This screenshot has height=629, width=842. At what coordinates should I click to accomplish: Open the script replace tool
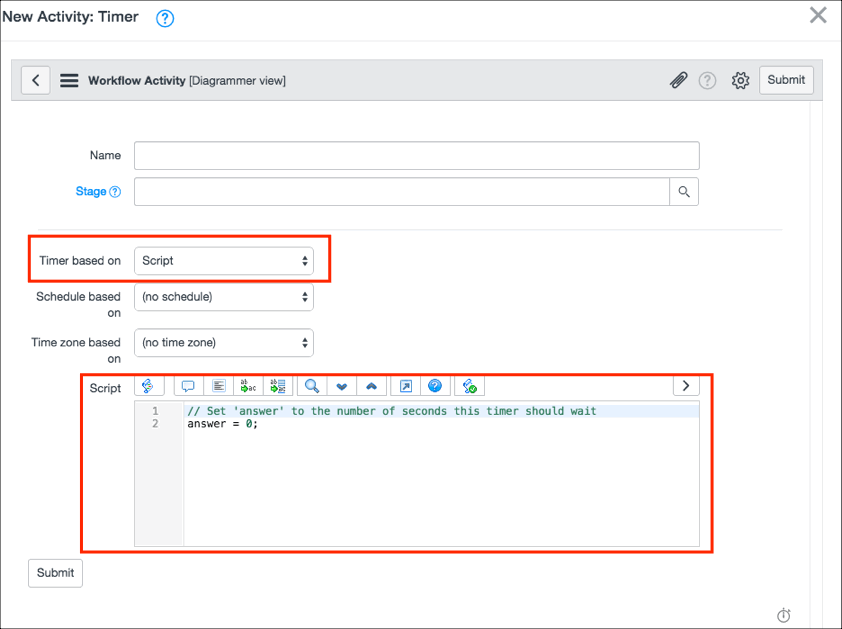247,385
